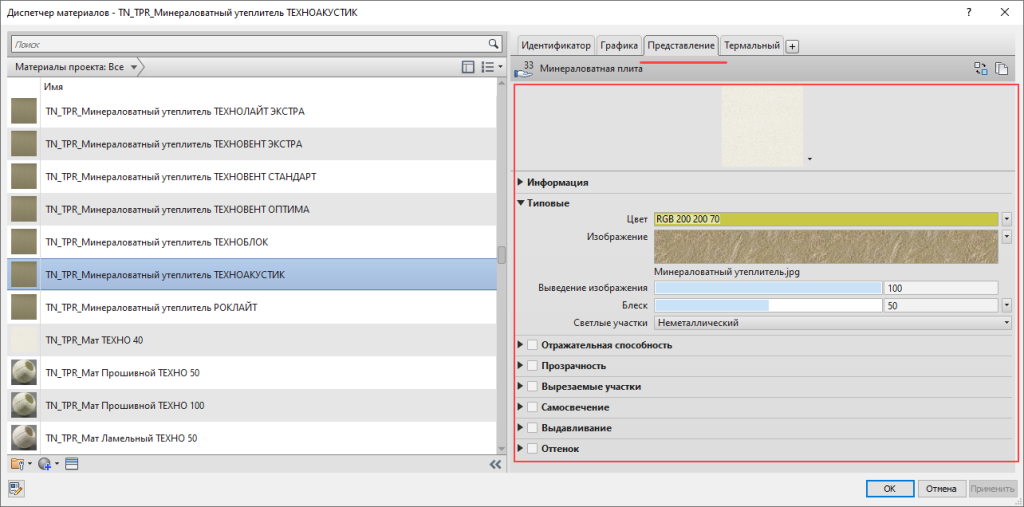Image resolution: width=1024 pixels, height=507 pixels.
Task: Select the Представление tab
Action: [681, 46]
